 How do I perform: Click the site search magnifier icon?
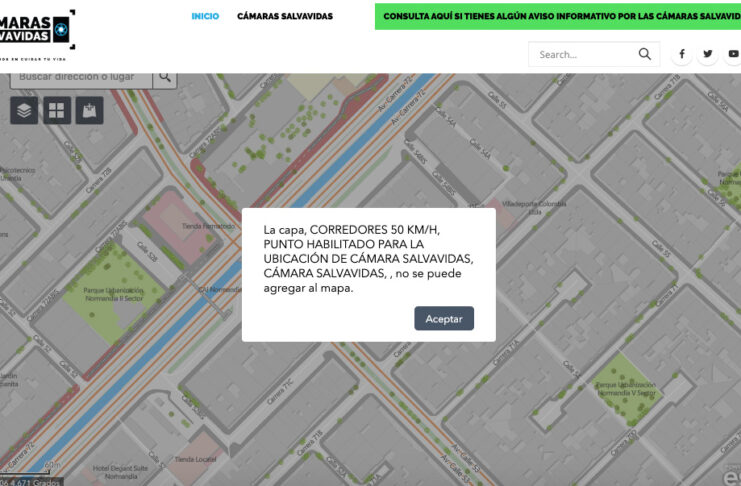click(646, 54)
